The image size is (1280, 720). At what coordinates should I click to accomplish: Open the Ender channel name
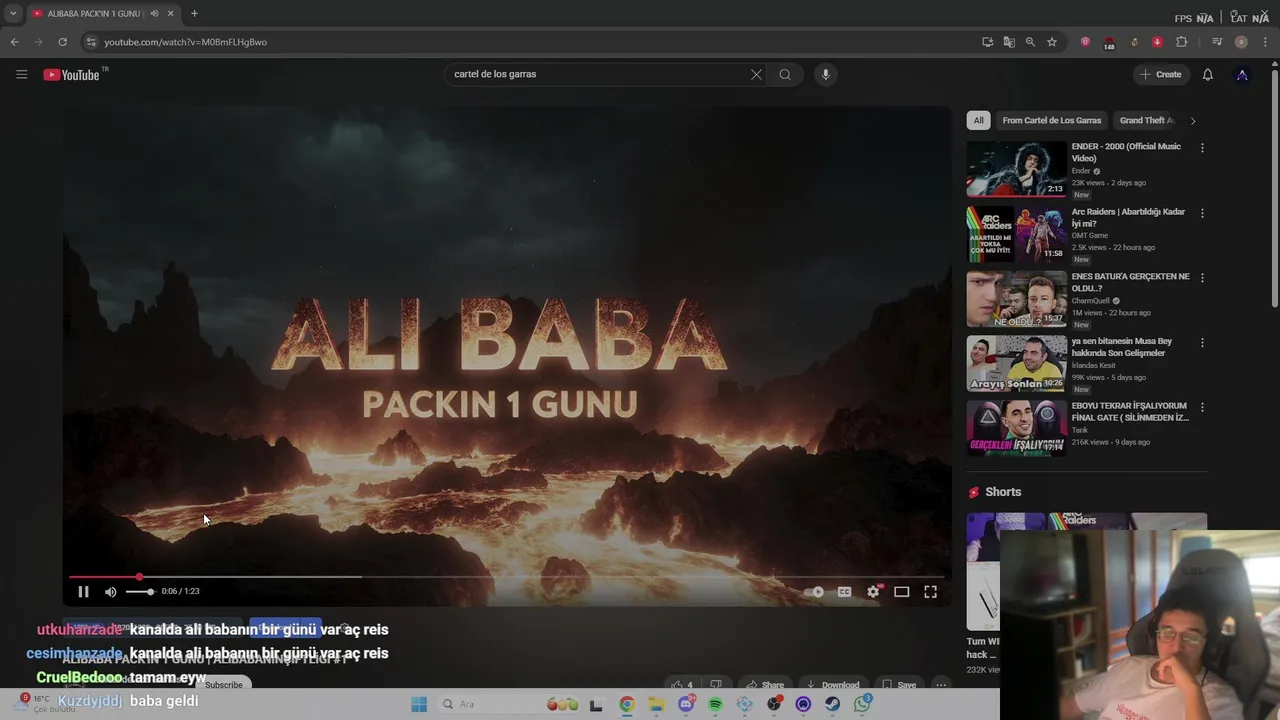(1081, 171)
